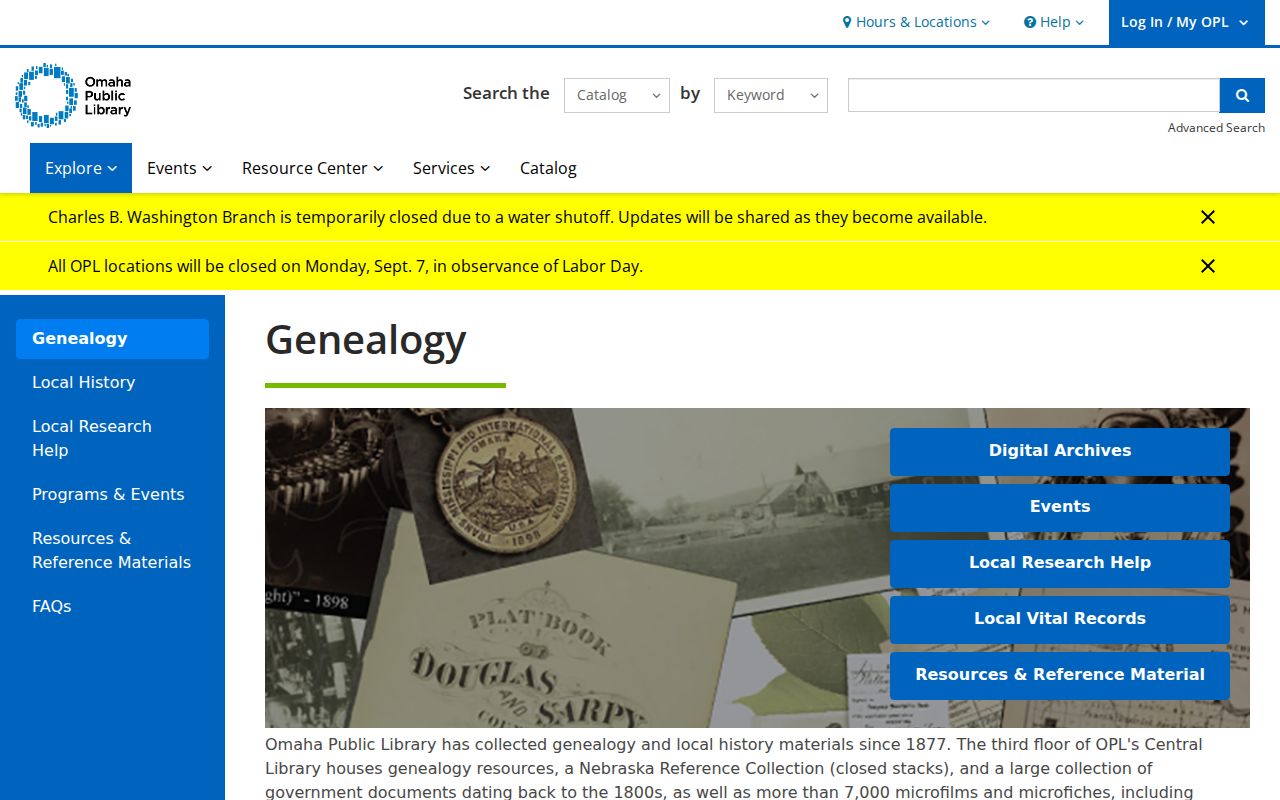This screenshot has width=1280, height=800.
Task: Expand the Help menu
Action: point(1054,22)
